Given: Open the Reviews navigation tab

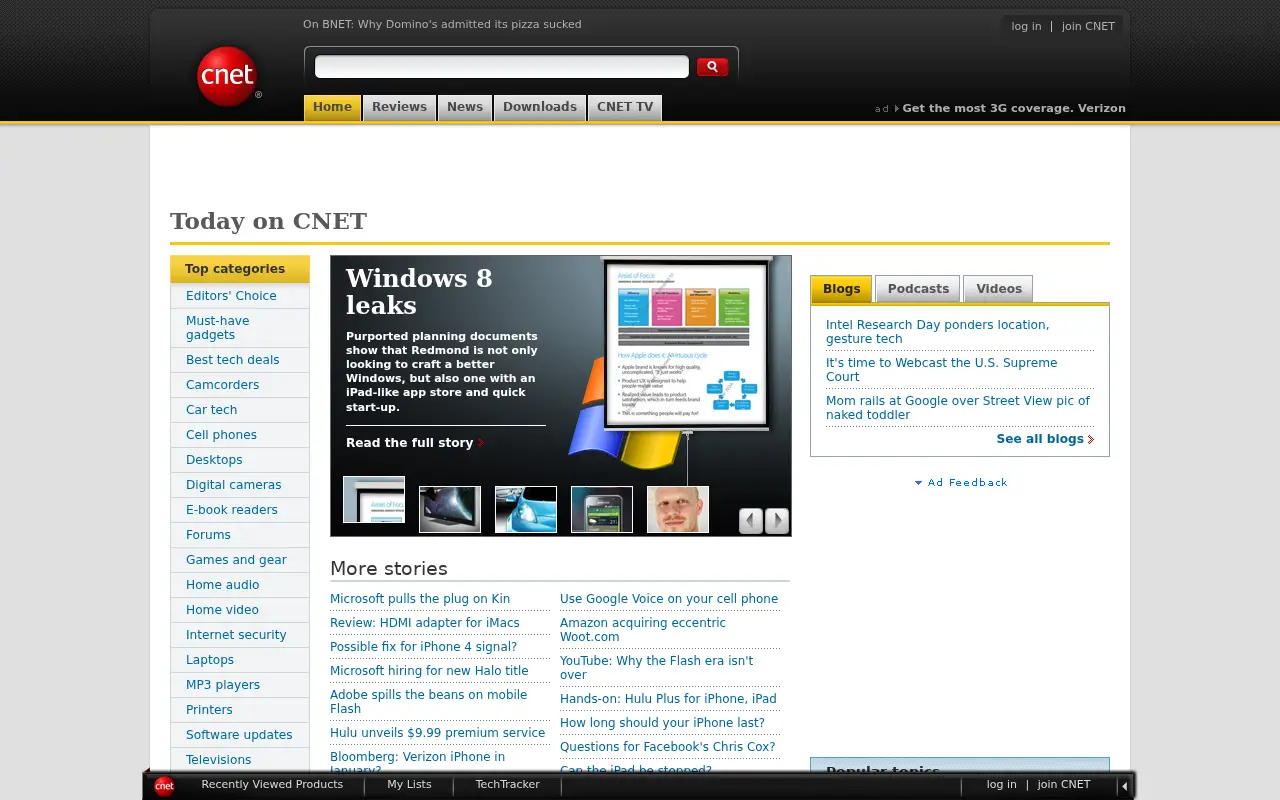Looking at the screenshot, I should pyautogui.click(x=399, y=108).
